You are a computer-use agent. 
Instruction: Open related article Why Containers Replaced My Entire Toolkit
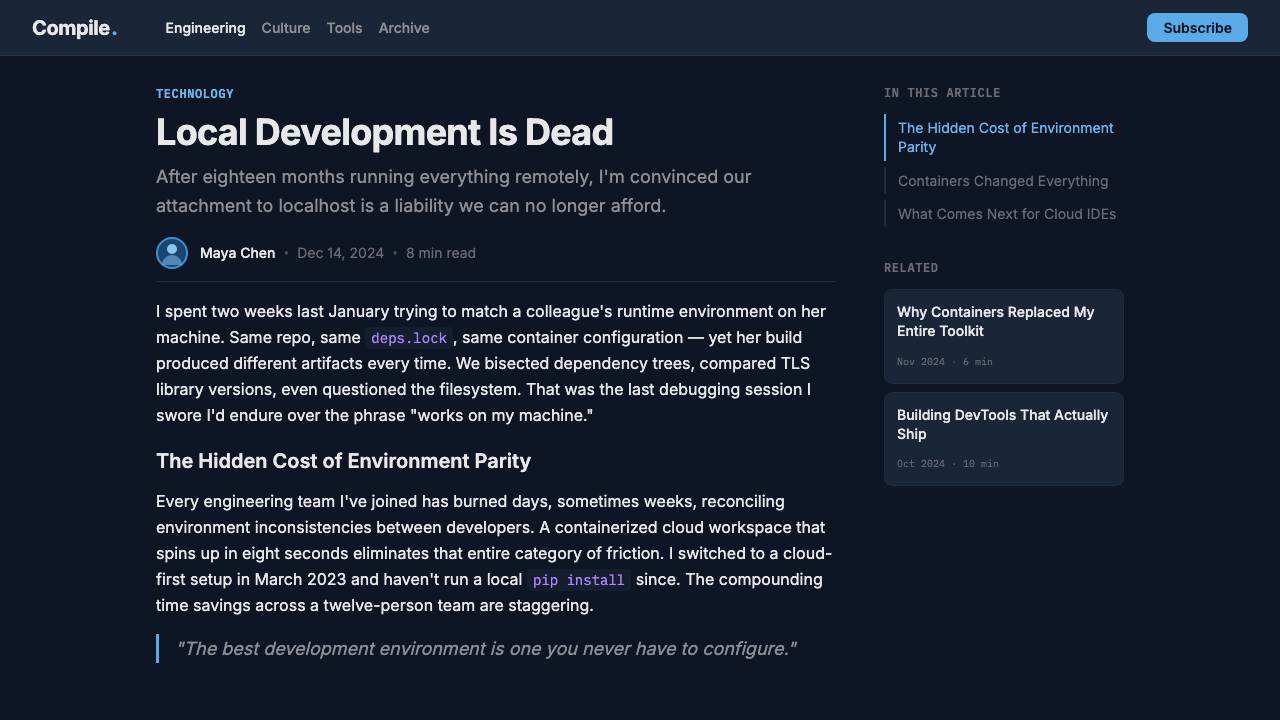click(x=1004, y=336)
